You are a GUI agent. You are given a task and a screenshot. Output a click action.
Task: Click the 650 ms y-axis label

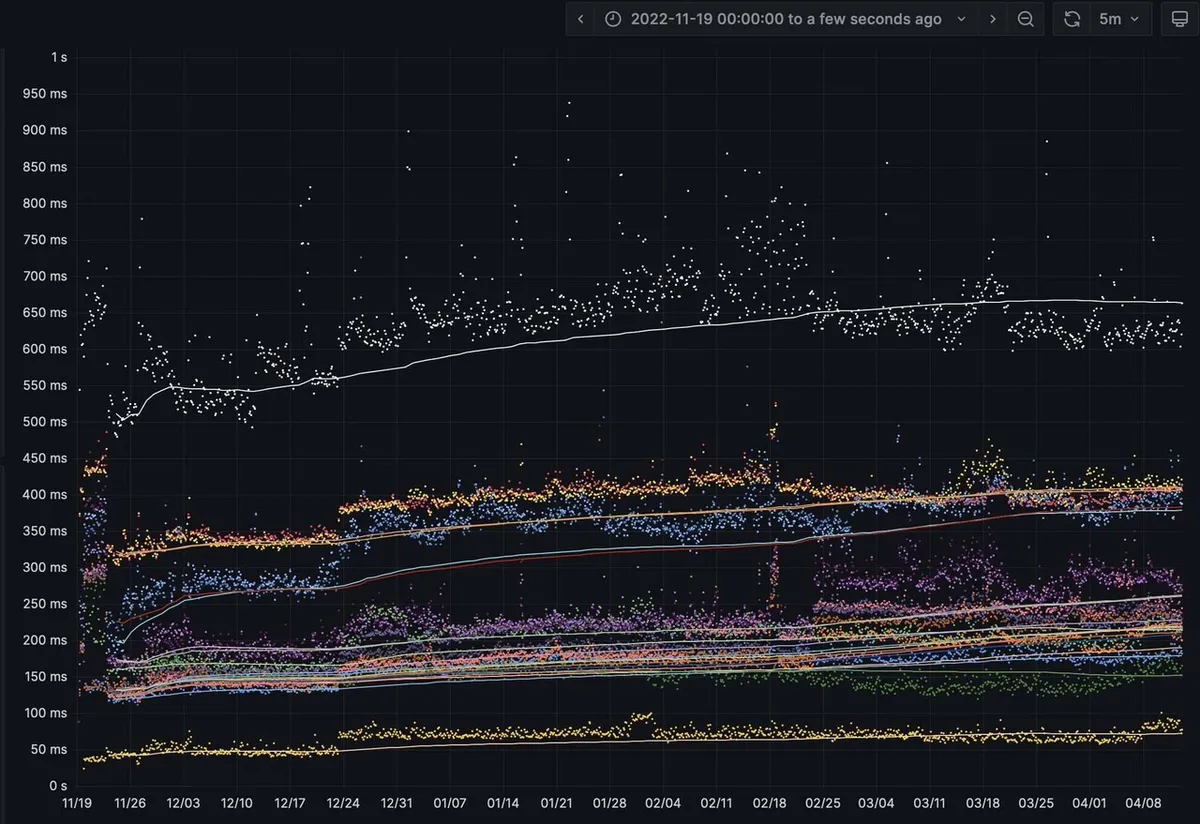tap(45, 312)
